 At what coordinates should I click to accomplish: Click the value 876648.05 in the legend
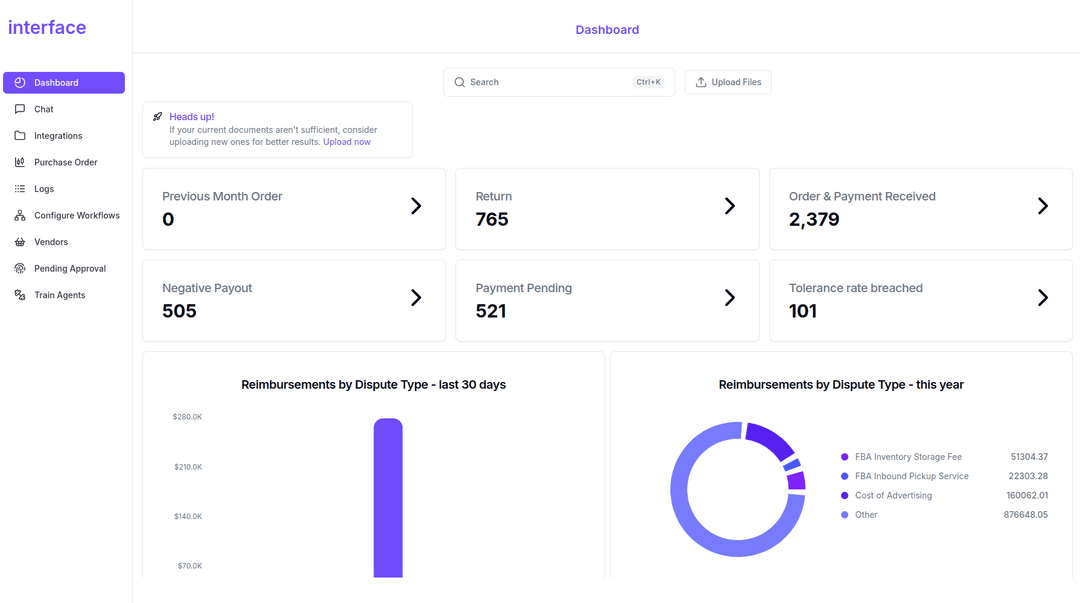[1026, 515]
